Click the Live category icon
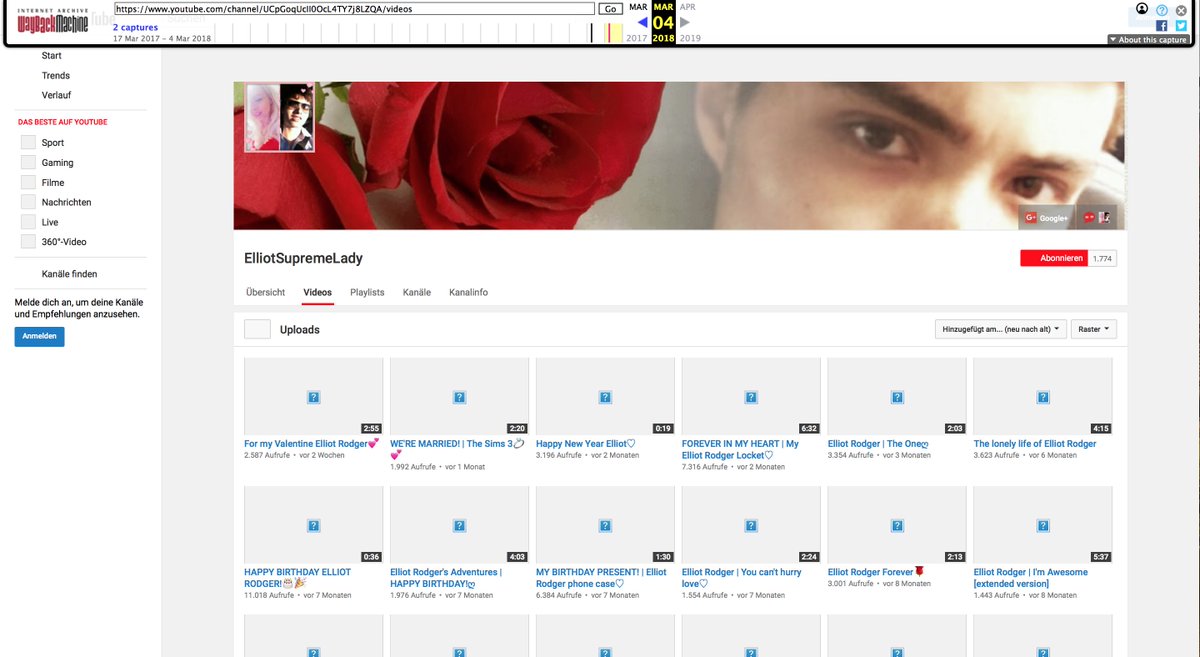 28,223
